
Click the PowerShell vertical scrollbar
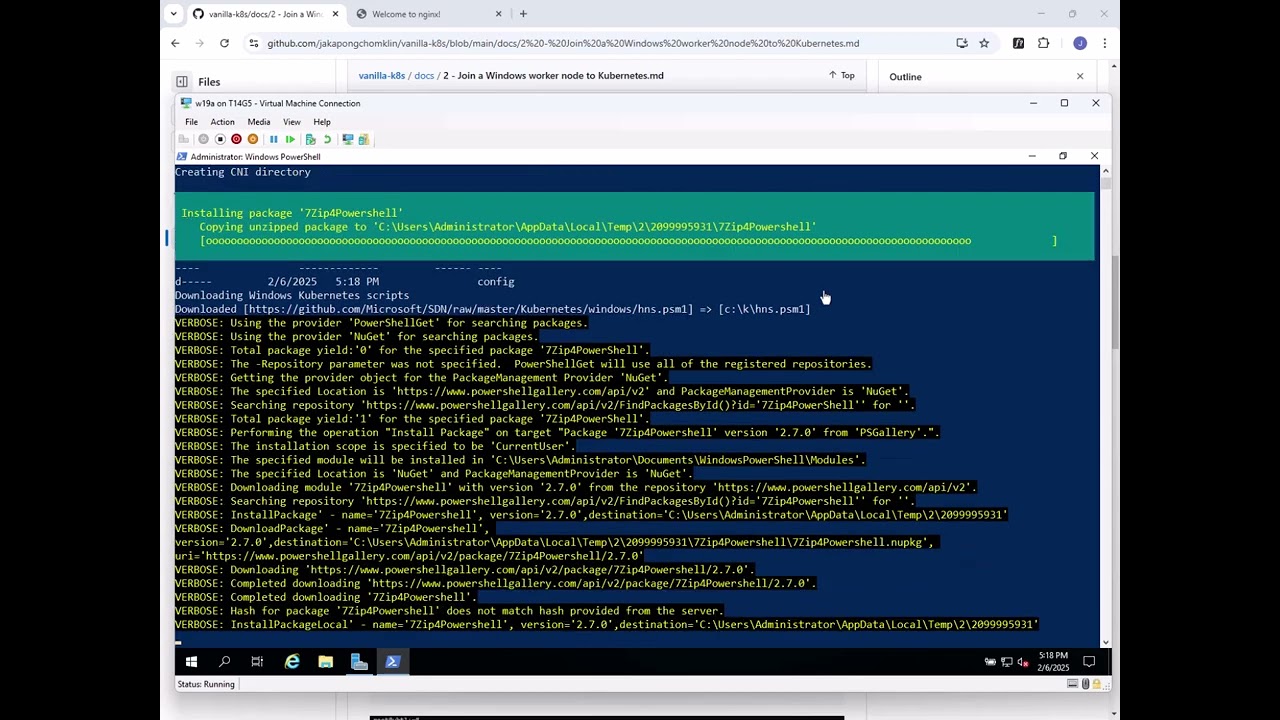click(x=1105, y=405)
